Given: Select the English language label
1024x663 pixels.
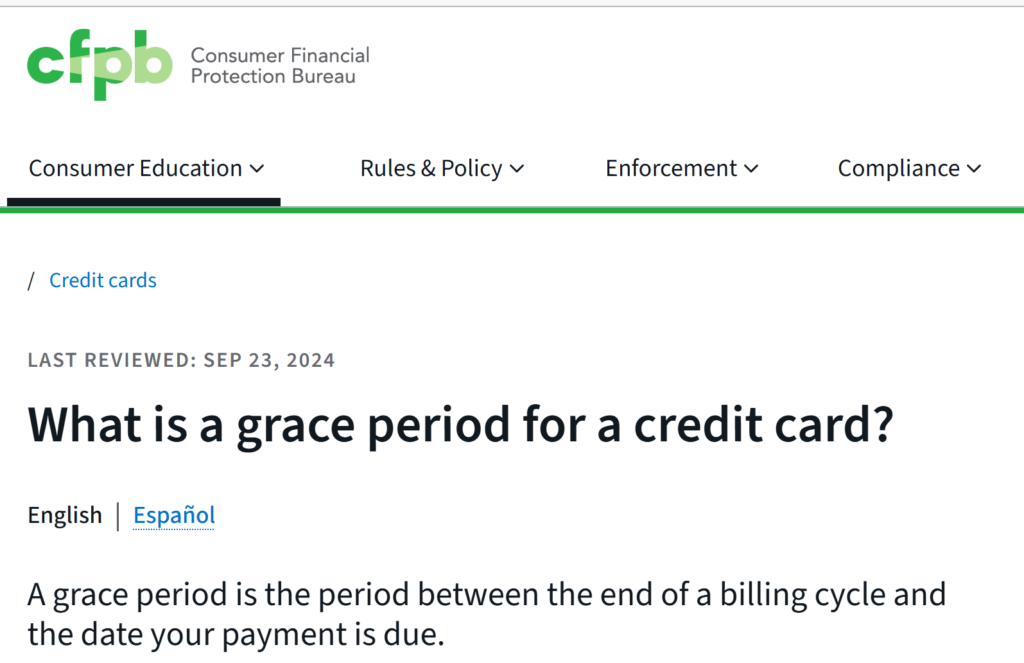Looking at the screenshot, I should [65, 516].
